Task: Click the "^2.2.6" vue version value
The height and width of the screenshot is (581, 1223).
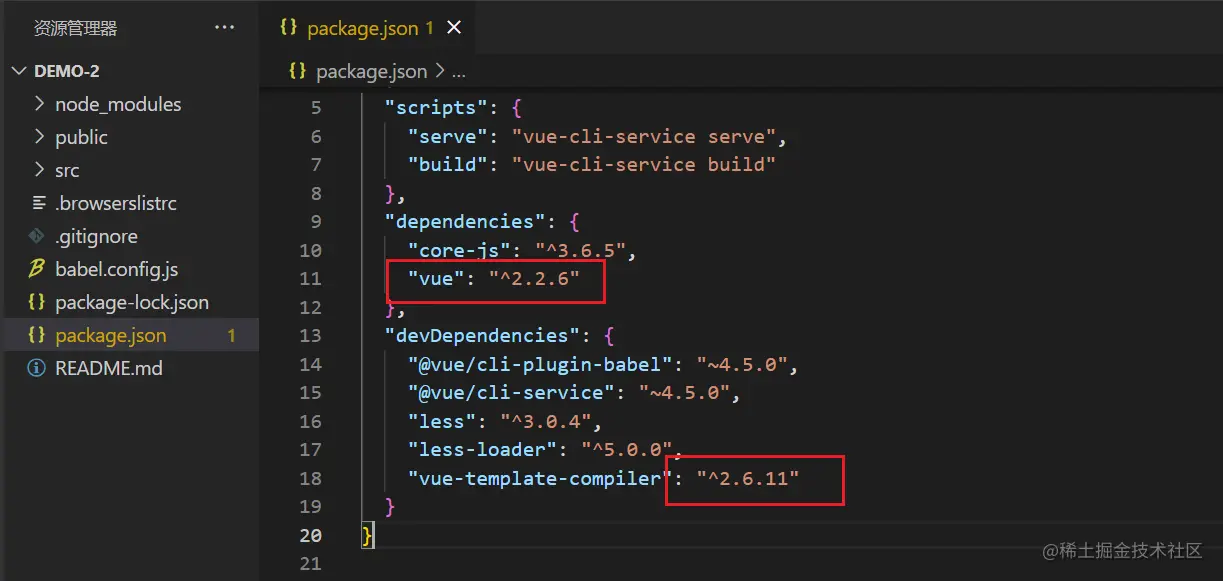Action: pos(534,278)
